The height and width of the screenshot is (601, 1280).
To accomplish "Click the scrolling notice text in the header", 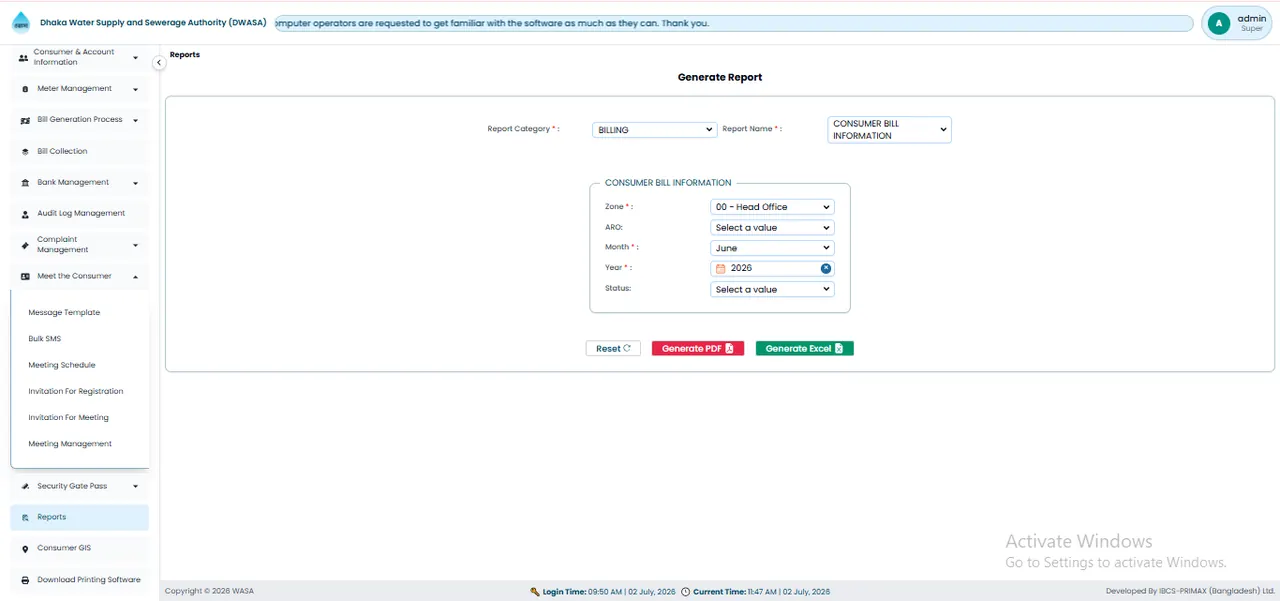I will pyautogui.click(x=492, y=23).
